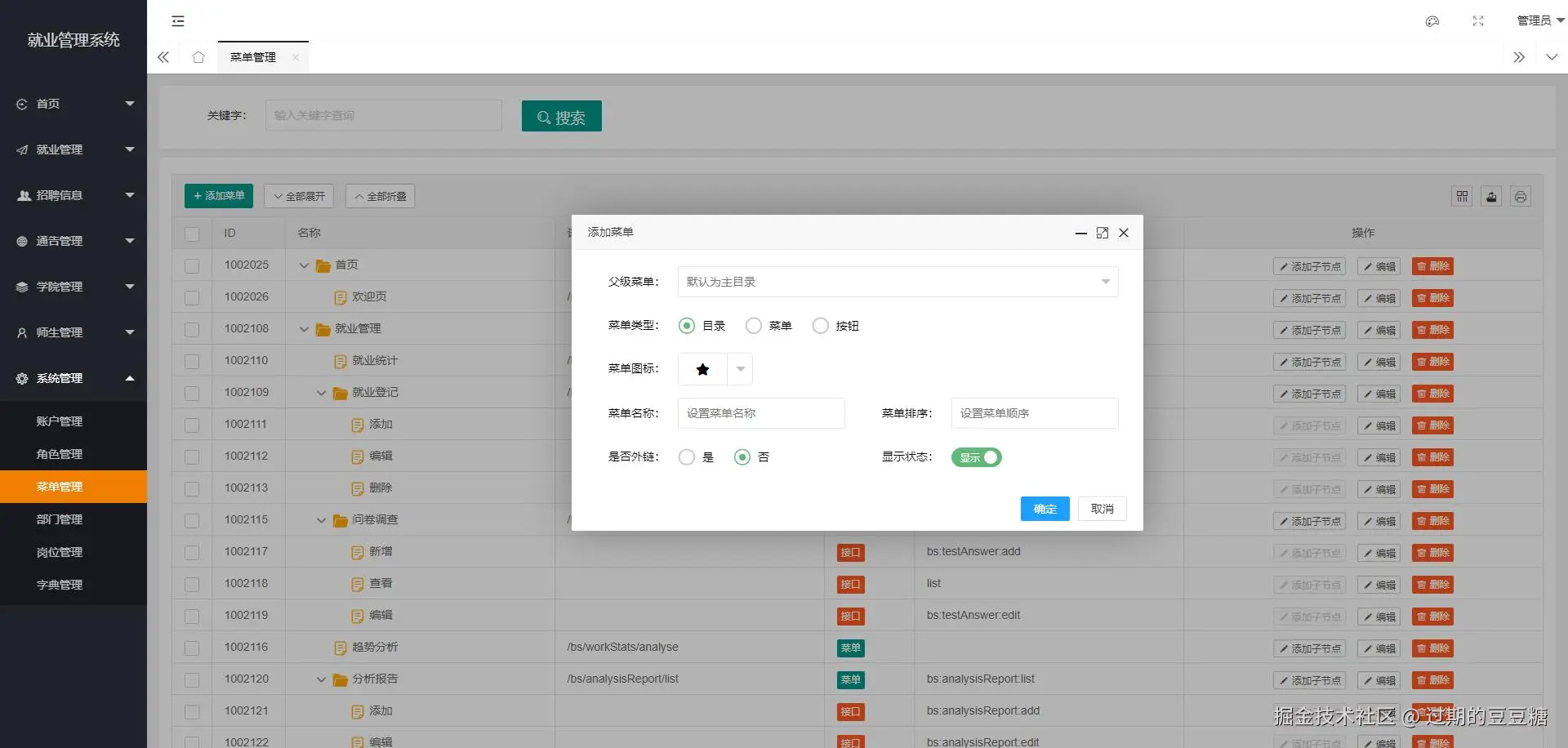Click the folder icon of the 首页 table row
Viewport: 1568px width, 748px height.
(x=323, y=265)
